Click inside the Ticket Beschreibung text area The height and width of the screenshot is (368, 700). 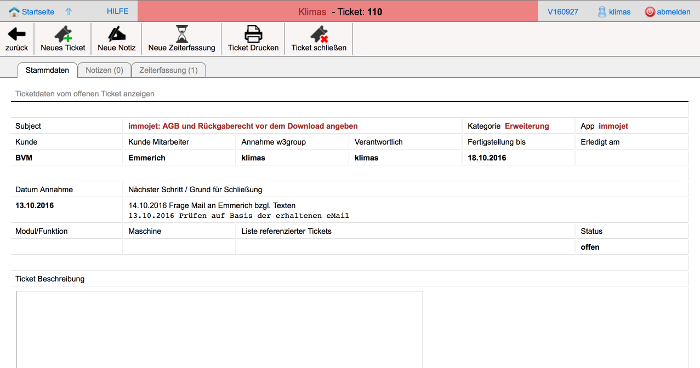tap(219, 330)
